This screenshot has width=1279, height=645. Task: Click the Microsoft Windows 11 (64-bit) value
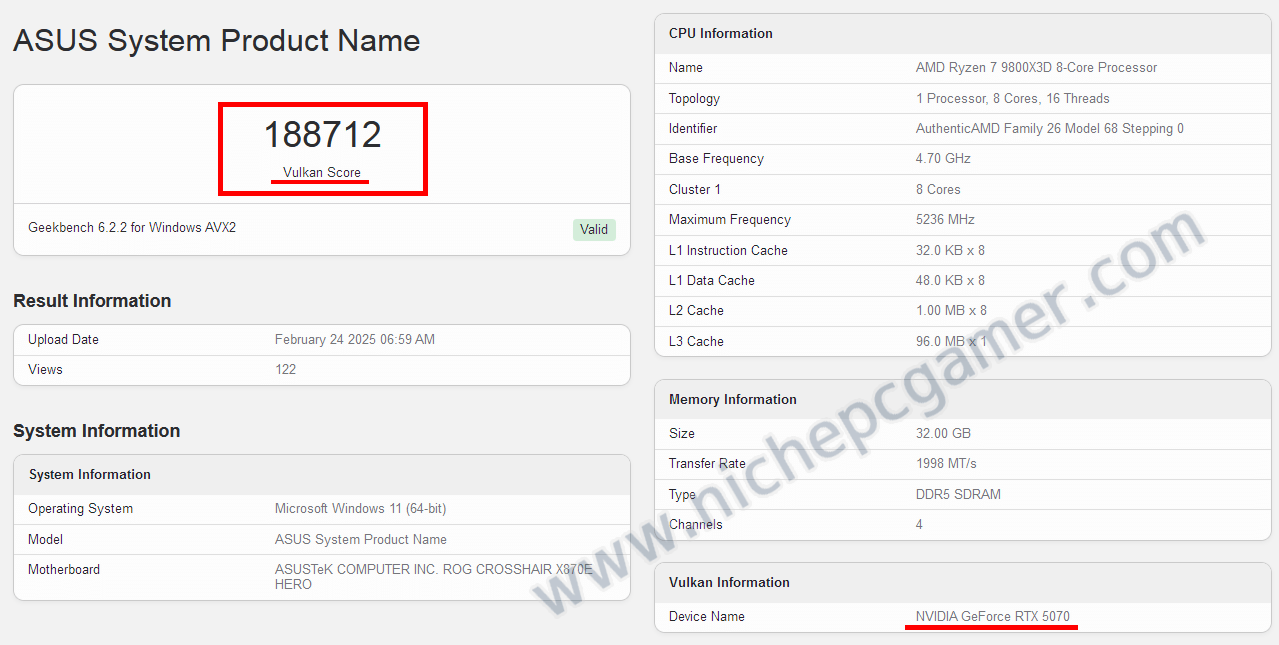tap(360, 508)
